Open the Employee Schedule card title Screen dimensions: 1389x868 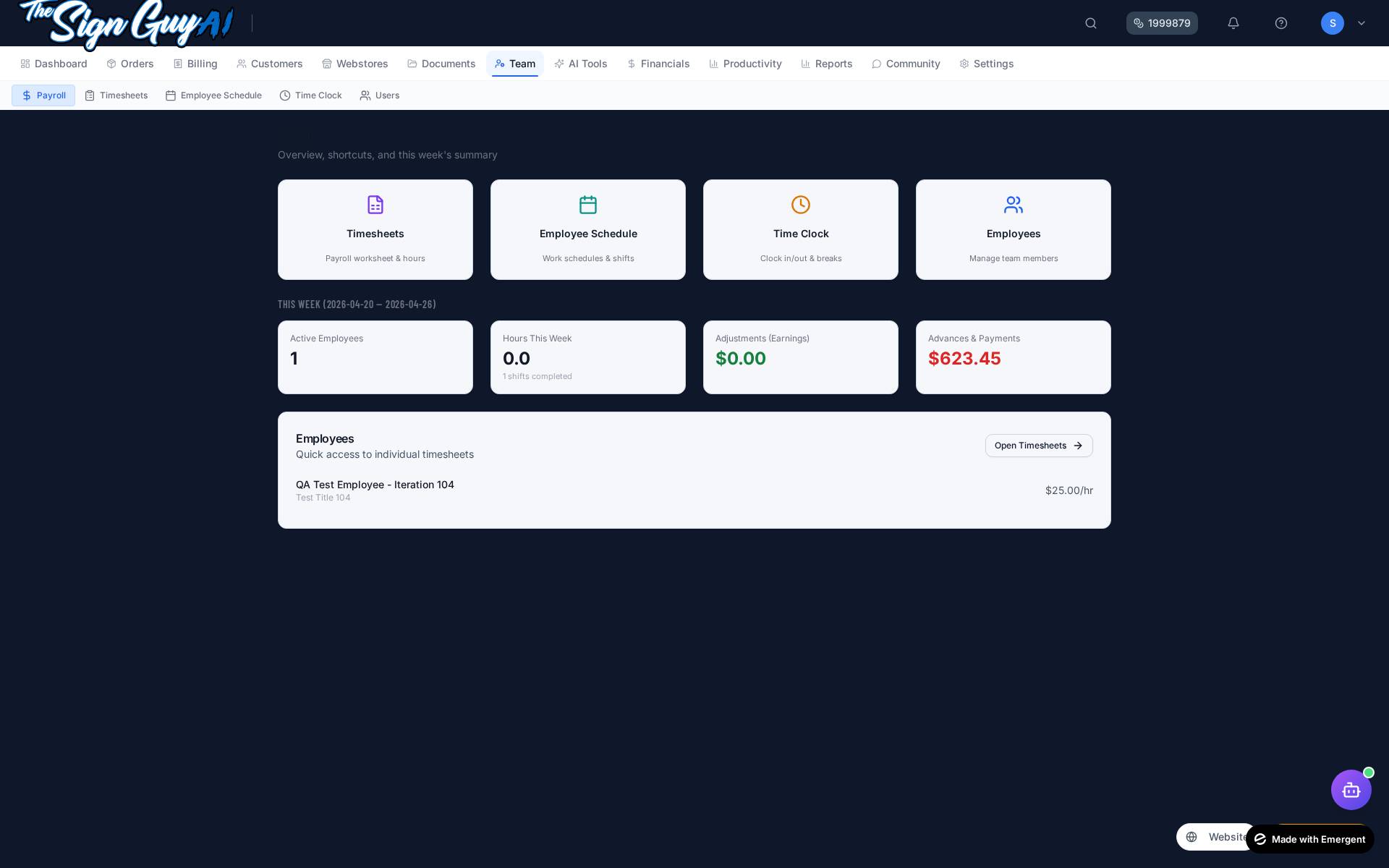(x=588, y=234)
